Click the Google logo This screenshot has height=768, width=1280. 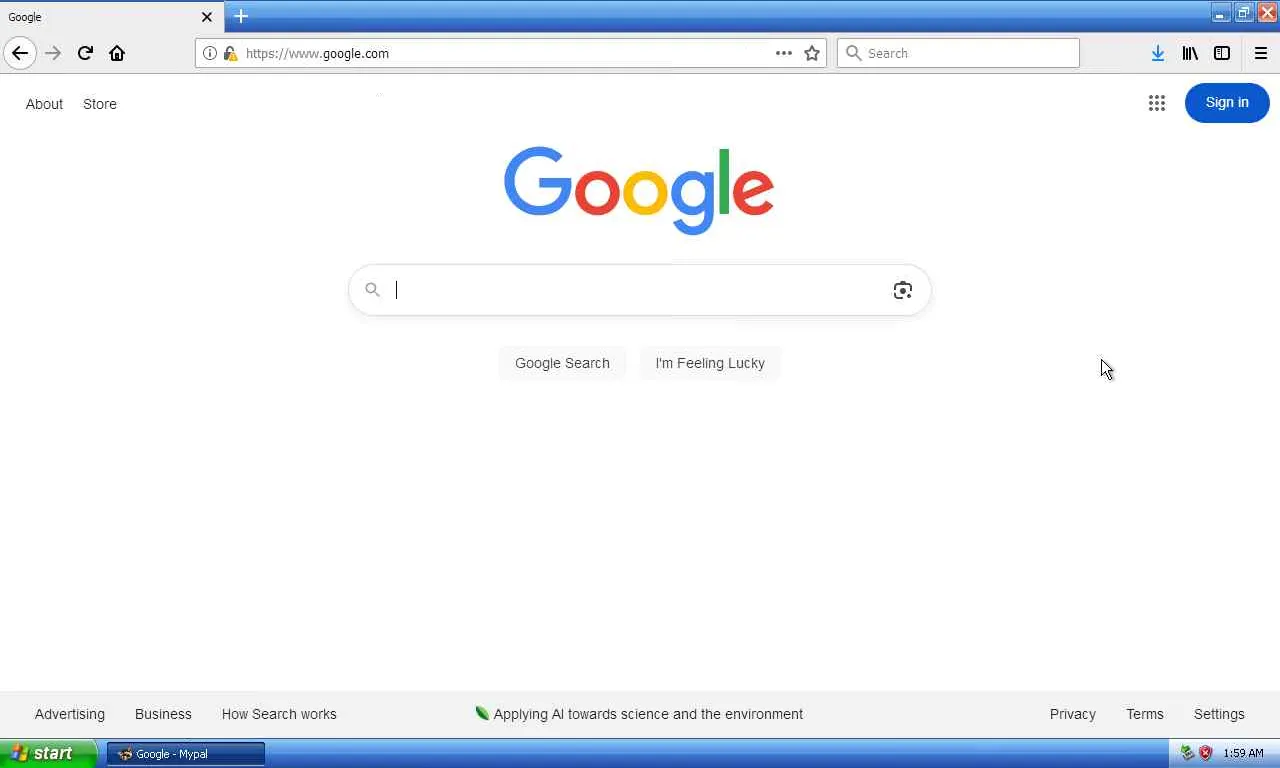(639, 190)
